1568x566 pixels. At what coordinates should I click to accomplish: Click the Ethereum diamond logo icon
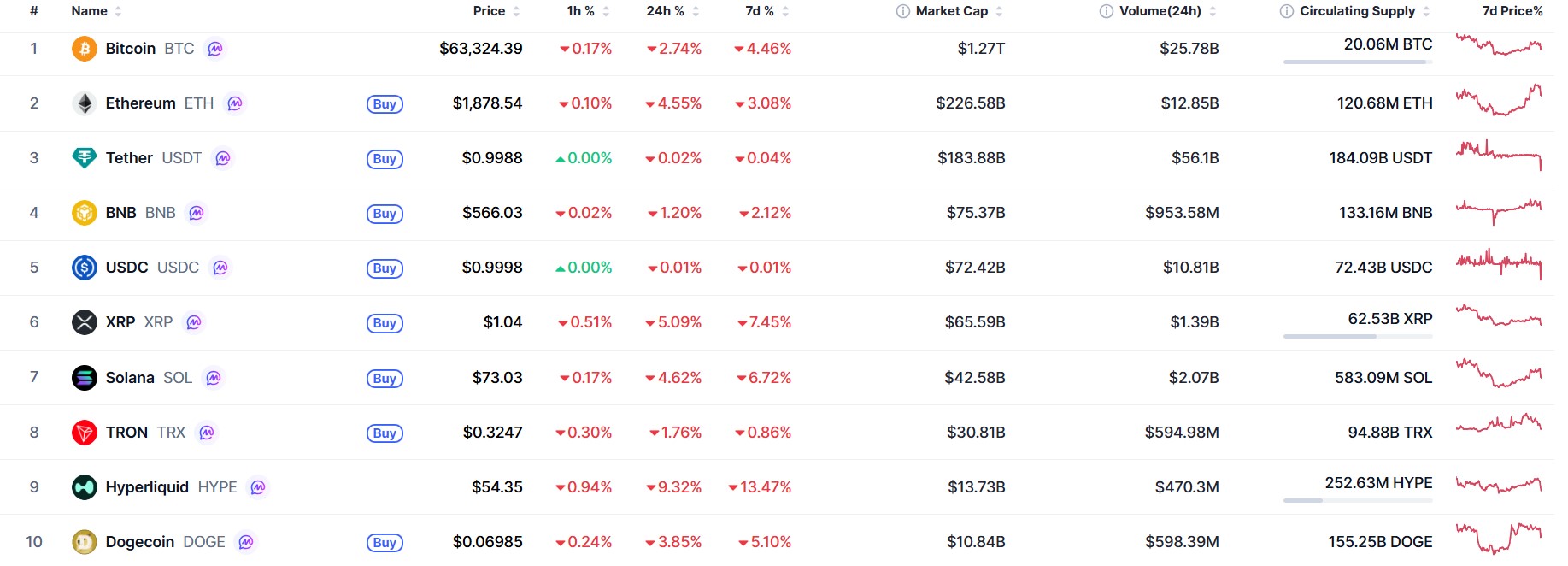(x=84, y=103)
